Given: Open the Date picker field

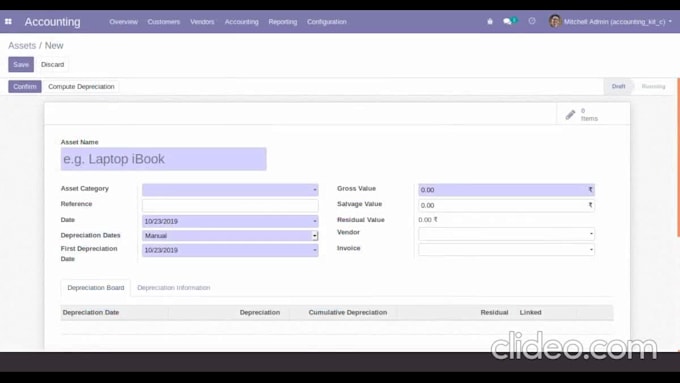Looking at the screenshot, I should 230,221.
